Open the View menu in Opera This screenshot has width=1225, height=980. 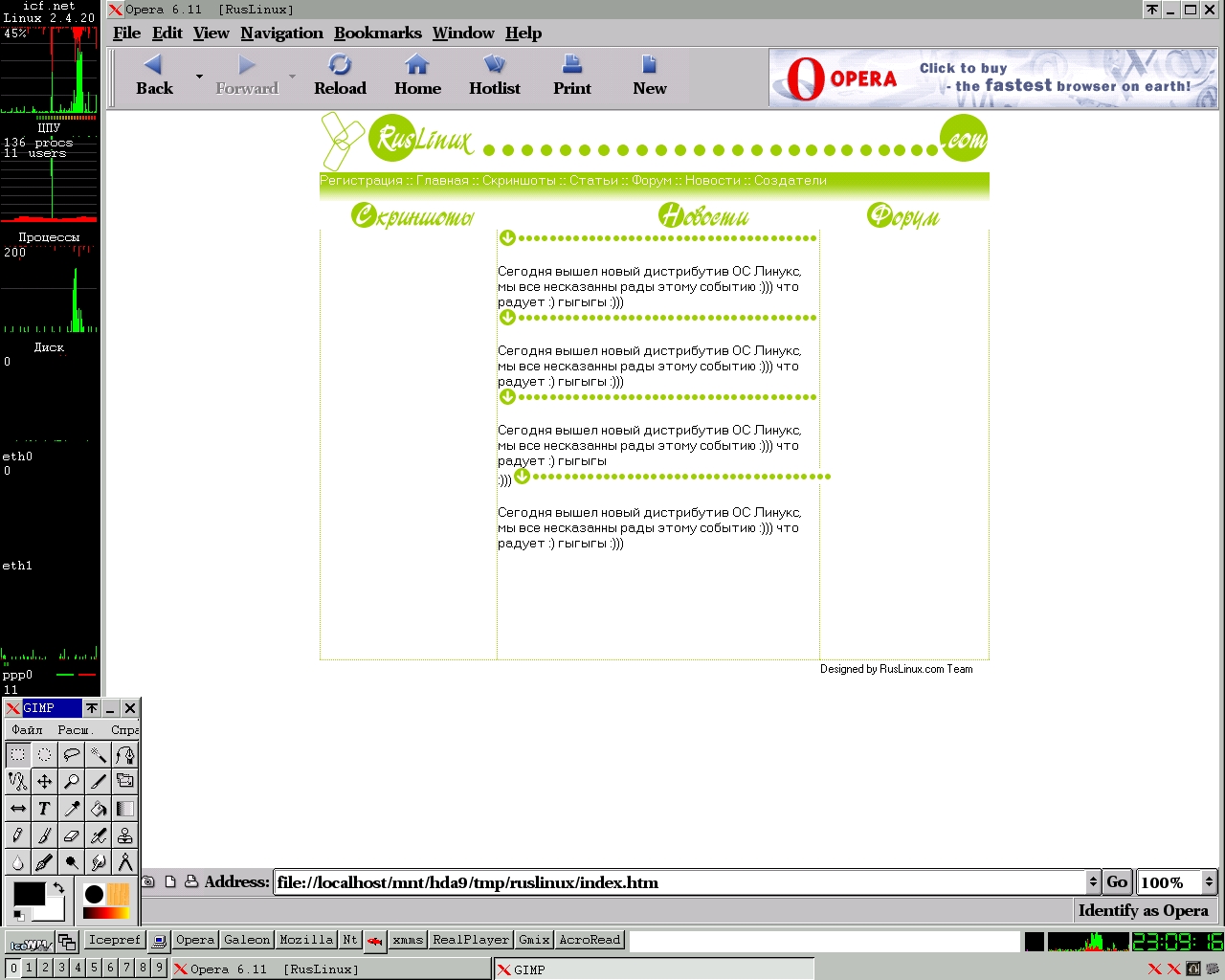click(211, 33)
